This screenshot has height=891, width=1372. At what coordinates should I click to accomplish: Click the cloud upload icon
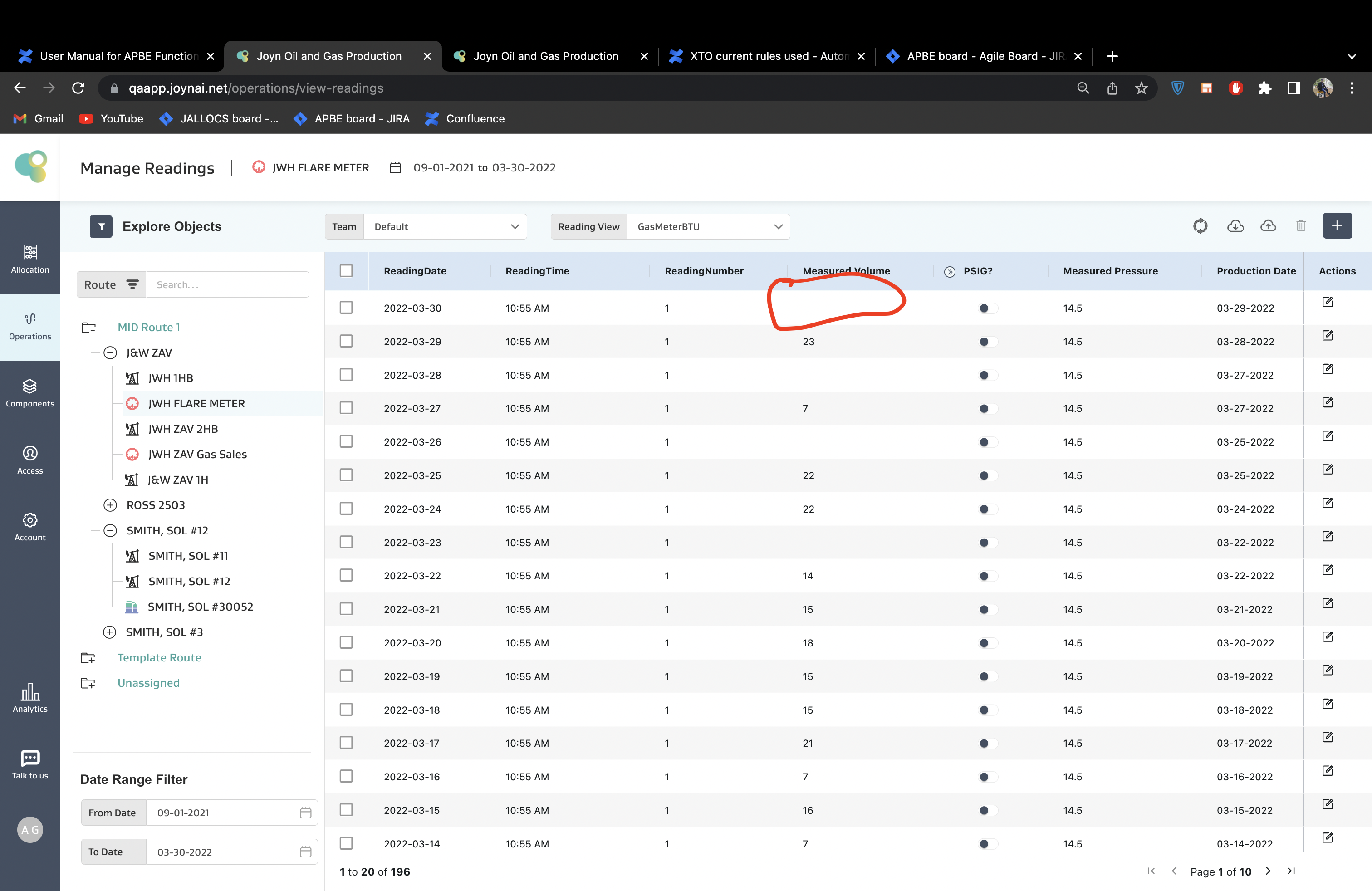pos(1268,226)
